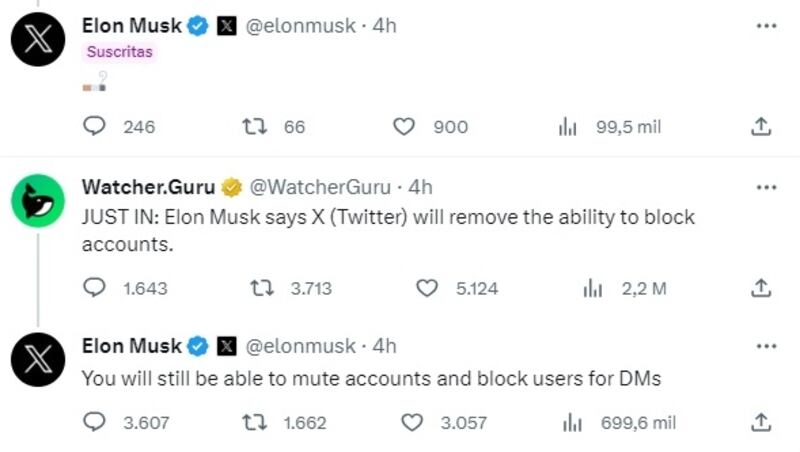Viewport: 800px width, 452px height.
Task: Repost the tweet with 66 reposts
Action: pyautogui.click(x=254, y=127)
